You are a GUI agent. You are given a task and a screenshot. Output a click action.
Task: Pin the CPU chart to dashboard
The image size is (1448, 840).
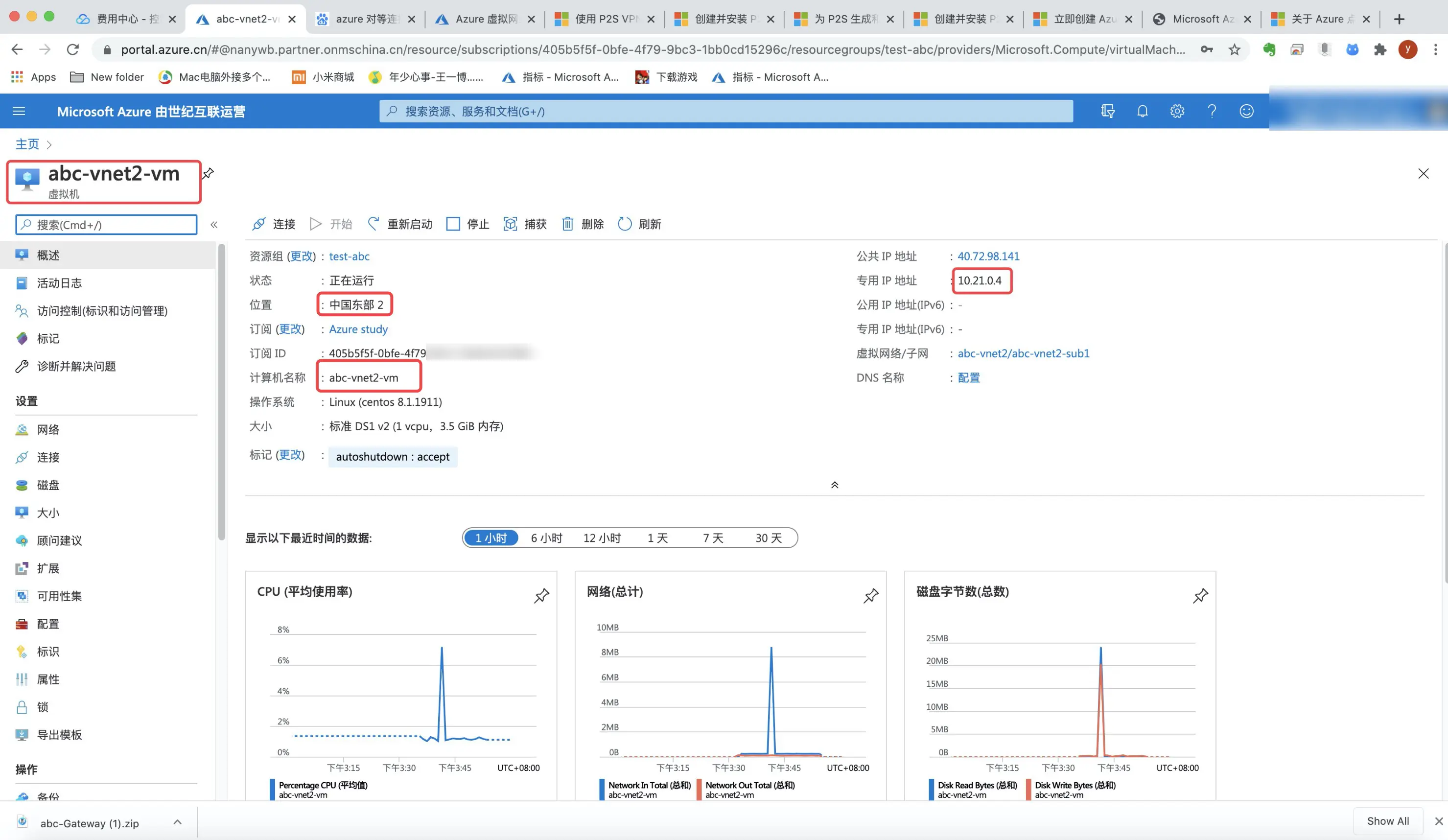[541, 596]
